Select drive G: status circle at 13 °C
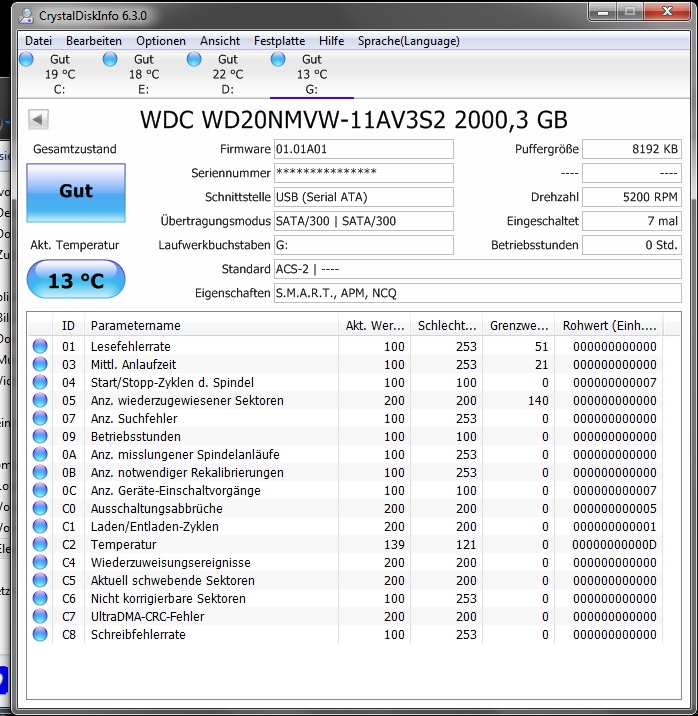This screenshot has height=716, width=698. point(278,59)
